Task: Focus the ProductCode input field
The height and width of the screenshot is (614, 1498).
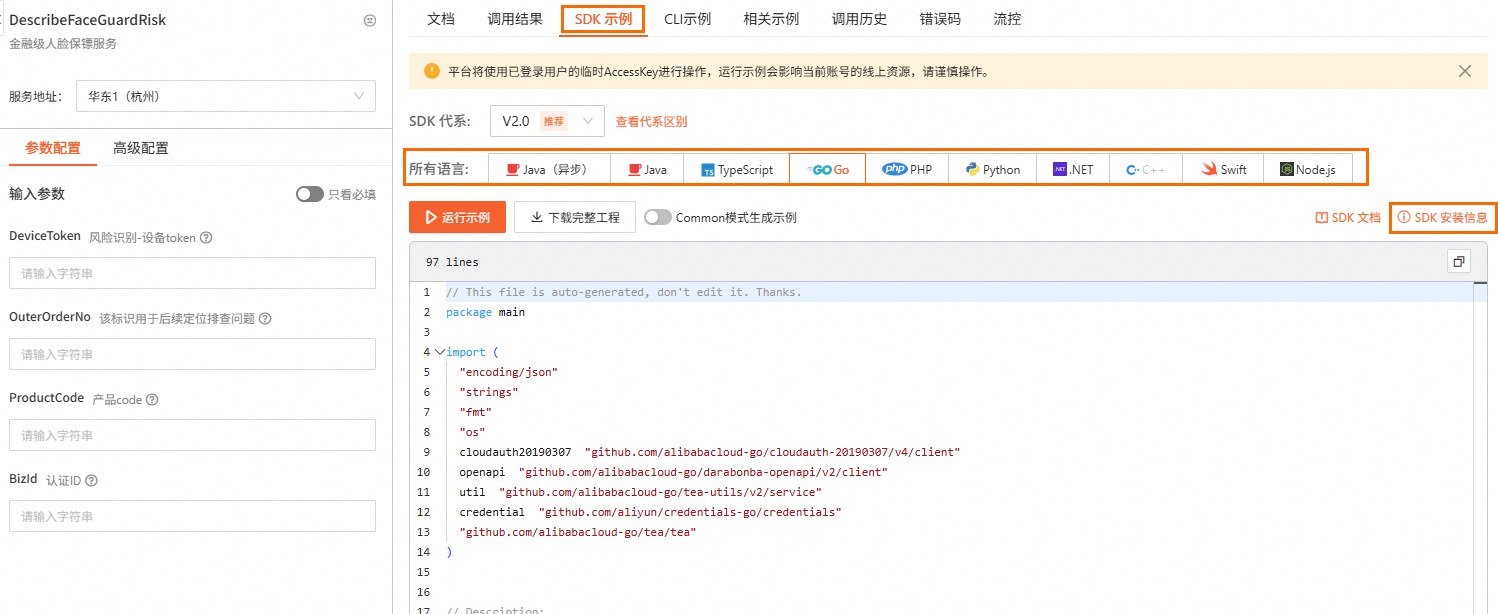Action: 192,435
